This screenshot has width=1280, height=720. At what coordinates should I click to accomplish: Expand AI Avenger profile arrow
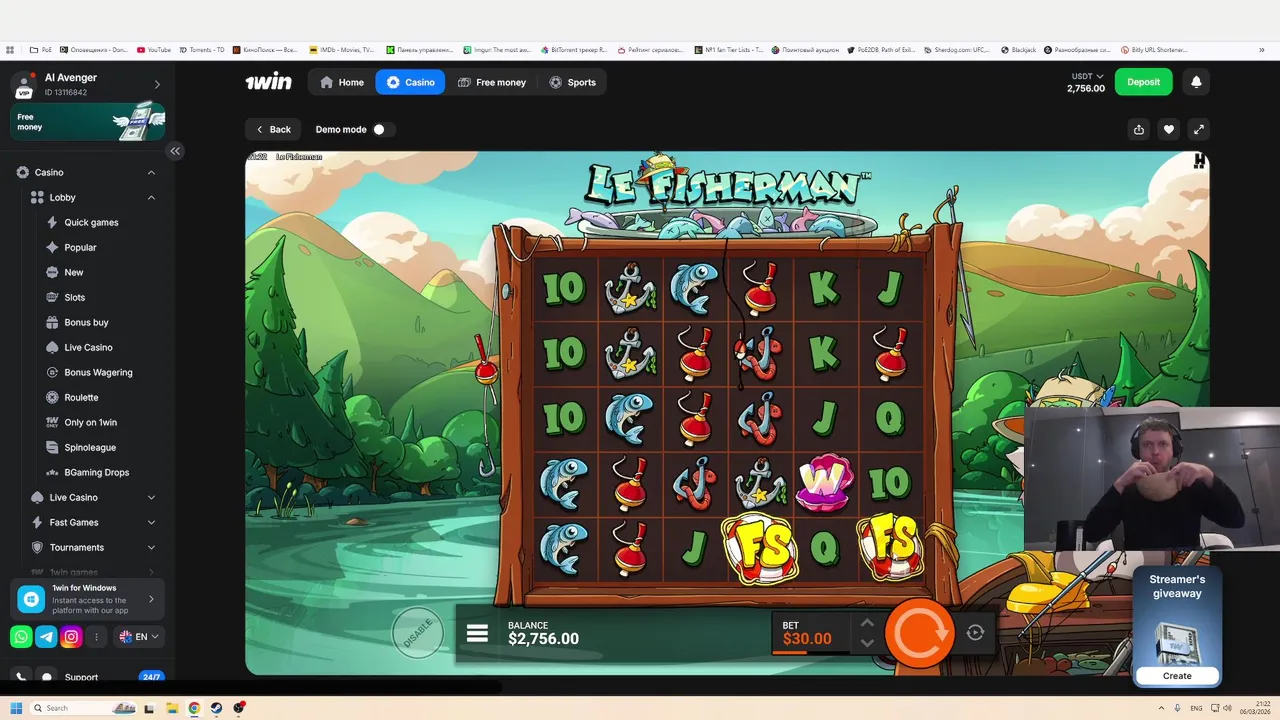pyautogui.click(x=157, y=84)
